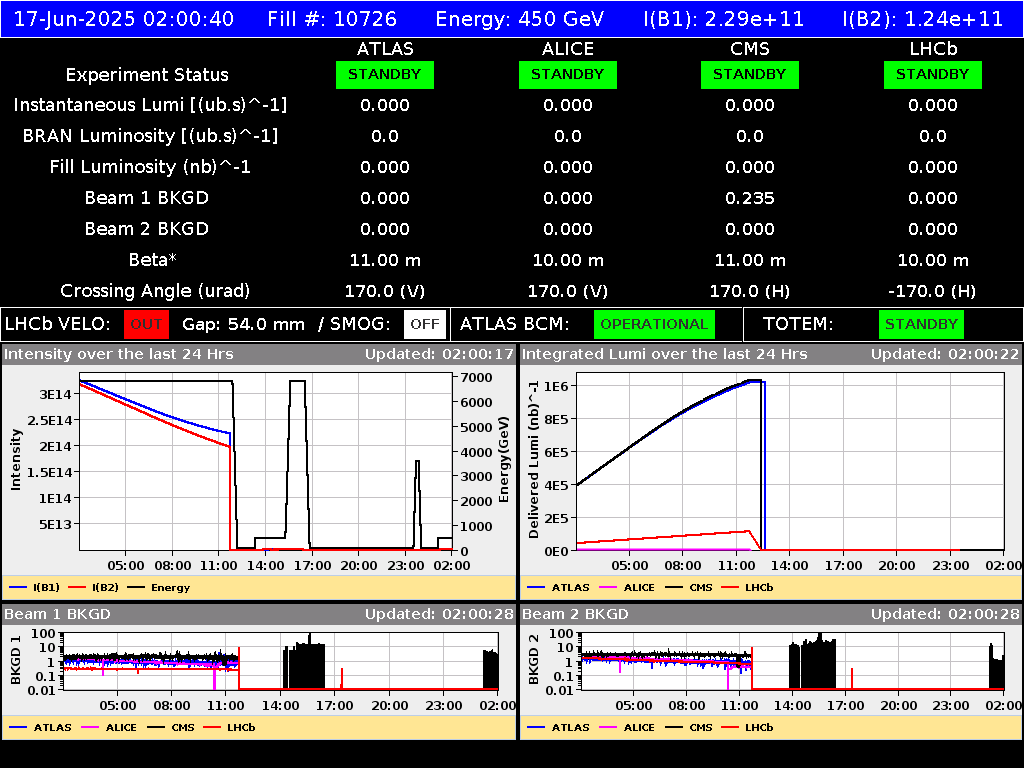Click ALICE Beta* value 10.00 m

tap(568, 260)
